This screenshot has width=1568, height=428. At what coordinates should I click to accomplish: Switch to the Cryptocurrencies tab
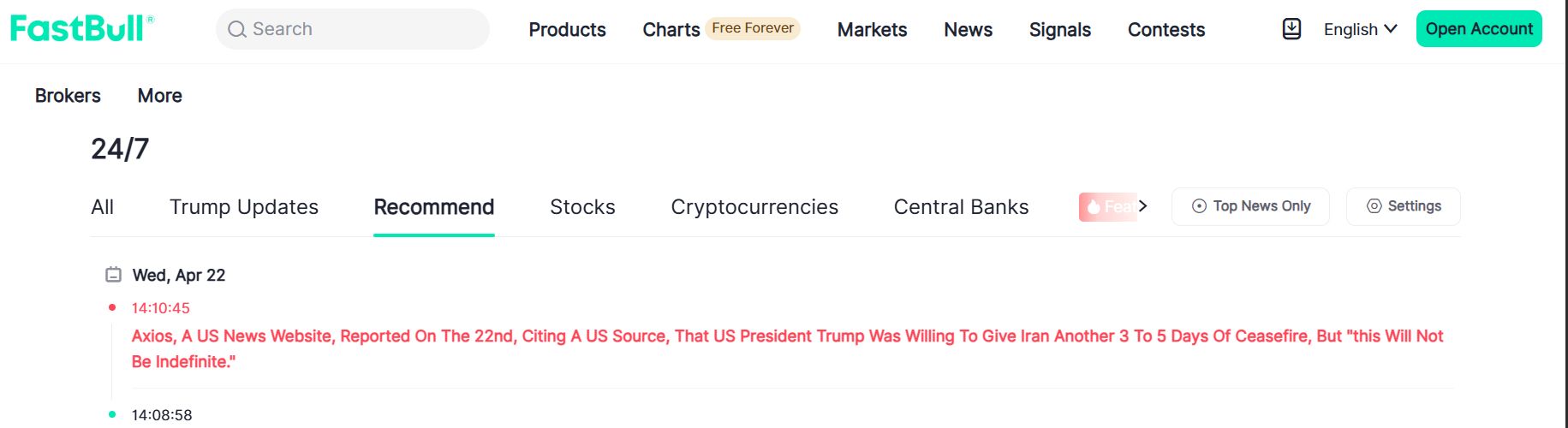[x=754, y=207]
